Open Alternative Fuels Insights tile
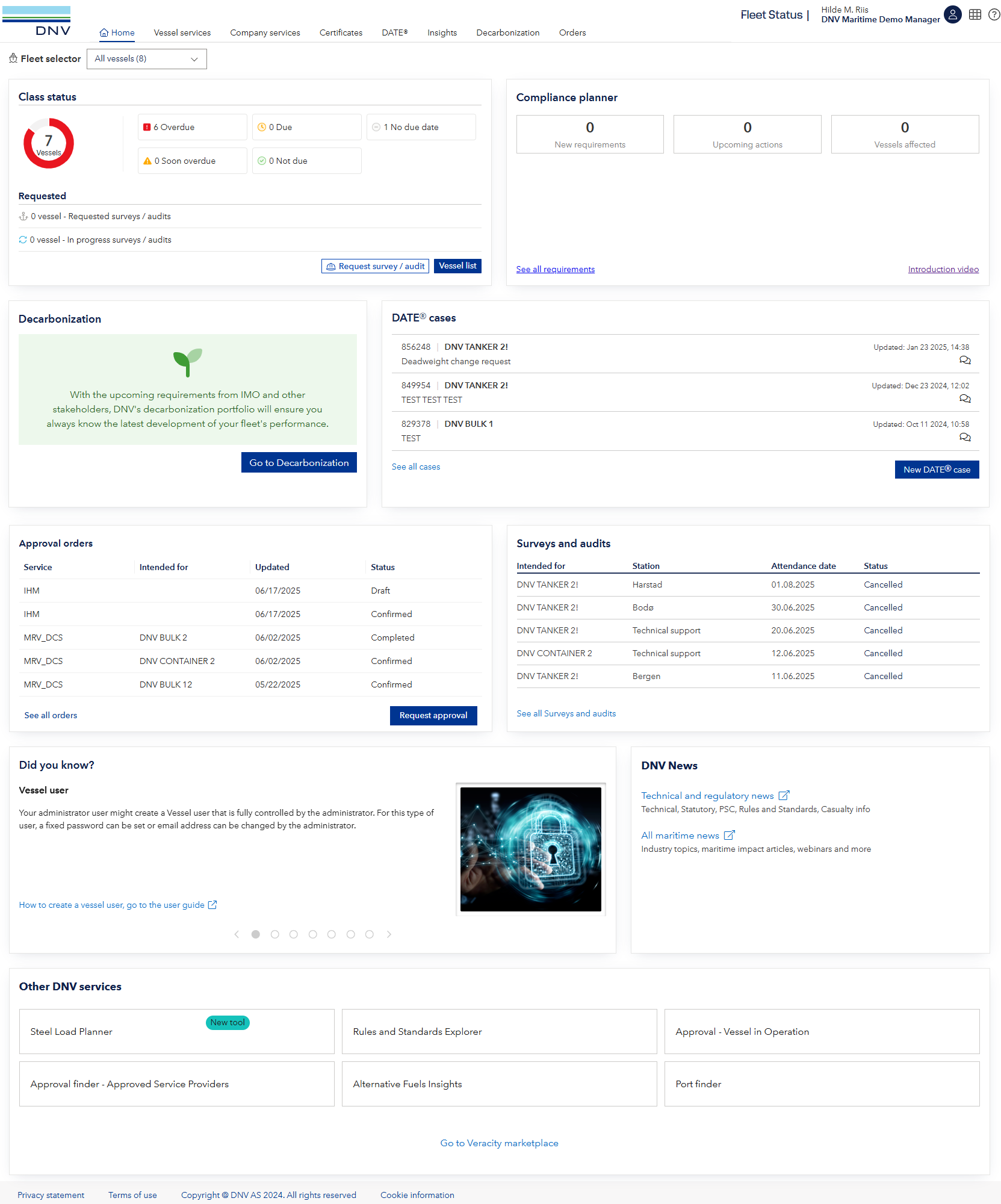 [x=500, y=1084]
